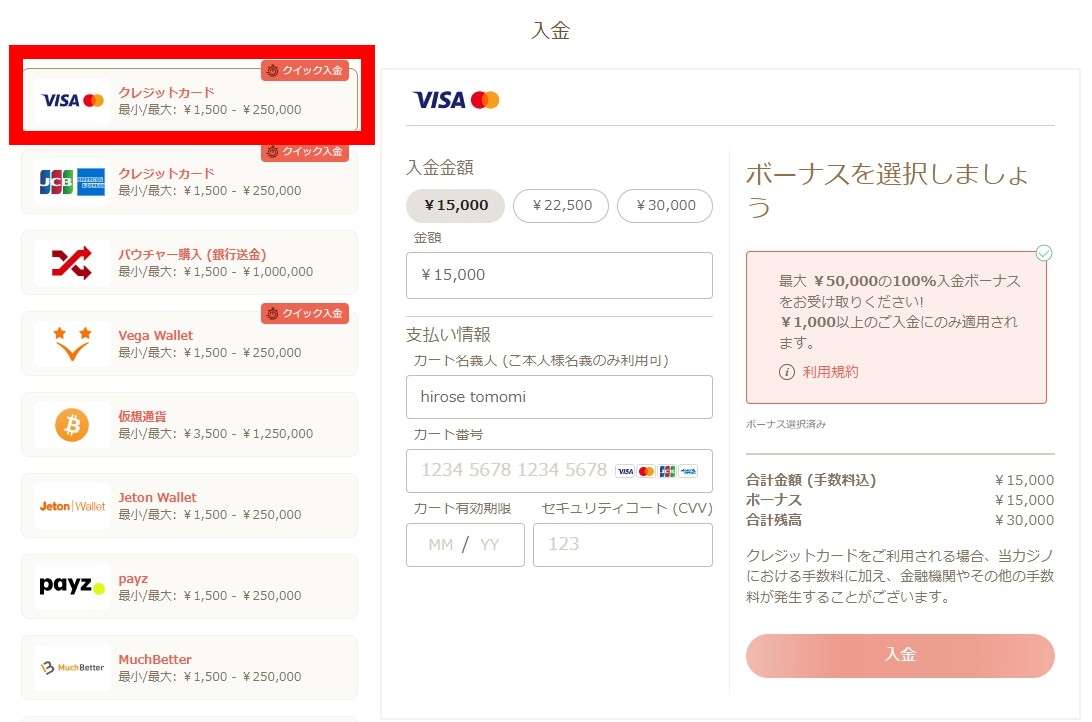Click the MuchBetter logo
This screenshot has width=1092, height=722.
pos(72,668)
